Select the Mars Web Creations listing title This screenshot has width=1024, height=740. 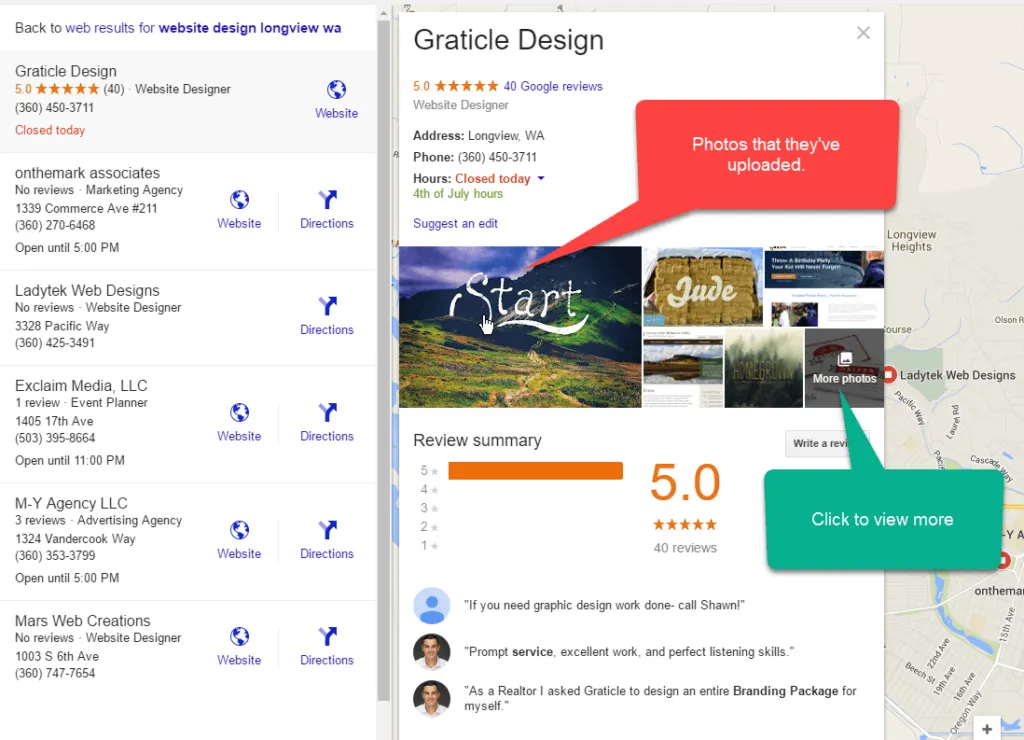point(82,621)
